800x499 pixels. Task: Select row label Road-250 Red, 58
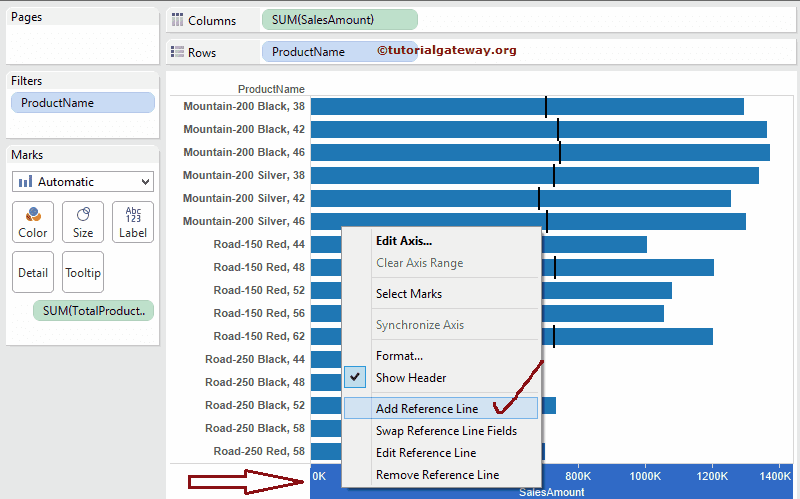click(x=259, y=451)
